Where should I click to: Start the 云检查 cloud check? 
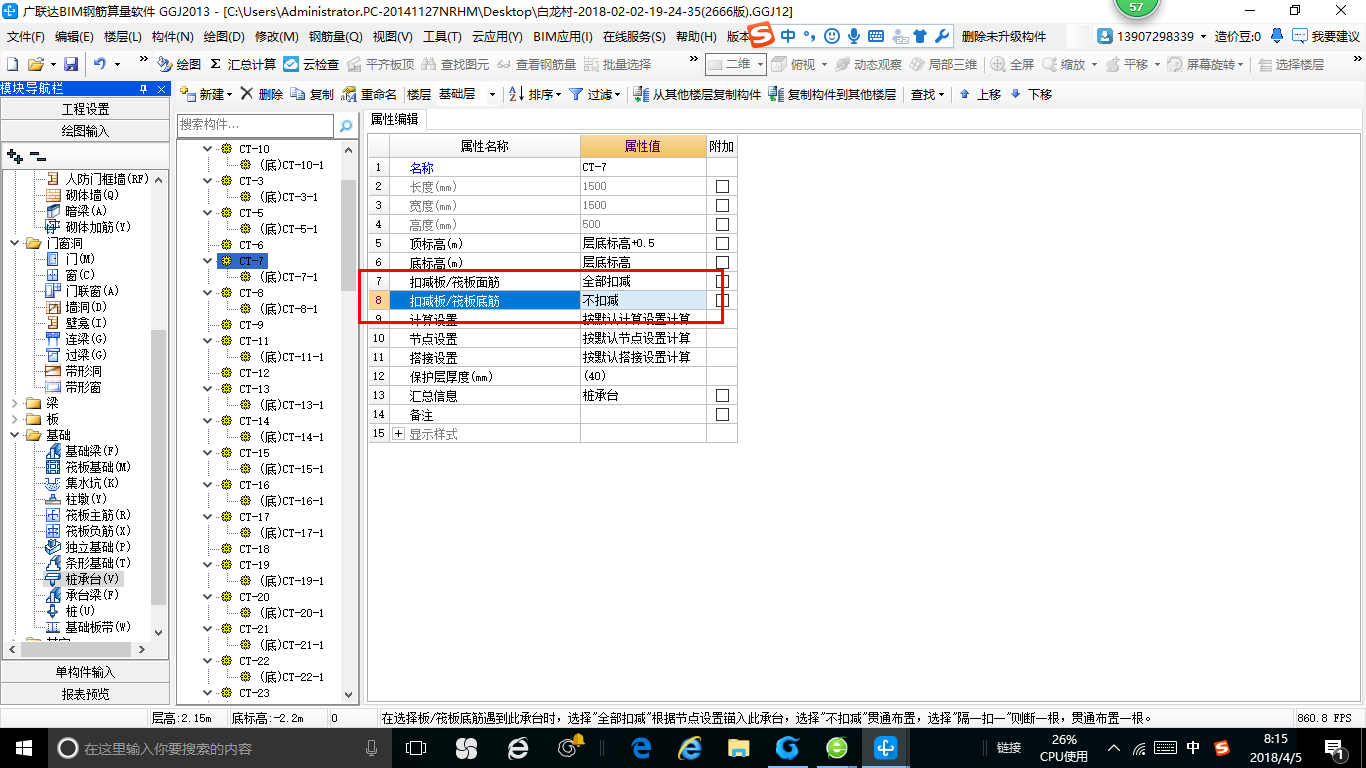[x=311, y=64]
